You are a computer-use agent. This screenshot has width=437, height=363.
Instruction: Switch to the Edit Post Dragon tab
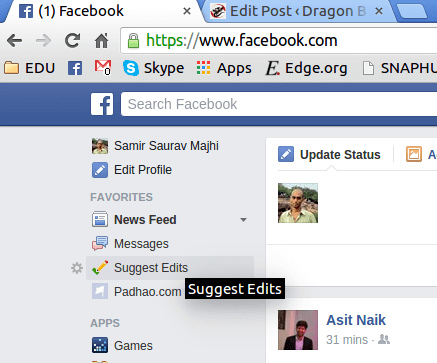297,11
